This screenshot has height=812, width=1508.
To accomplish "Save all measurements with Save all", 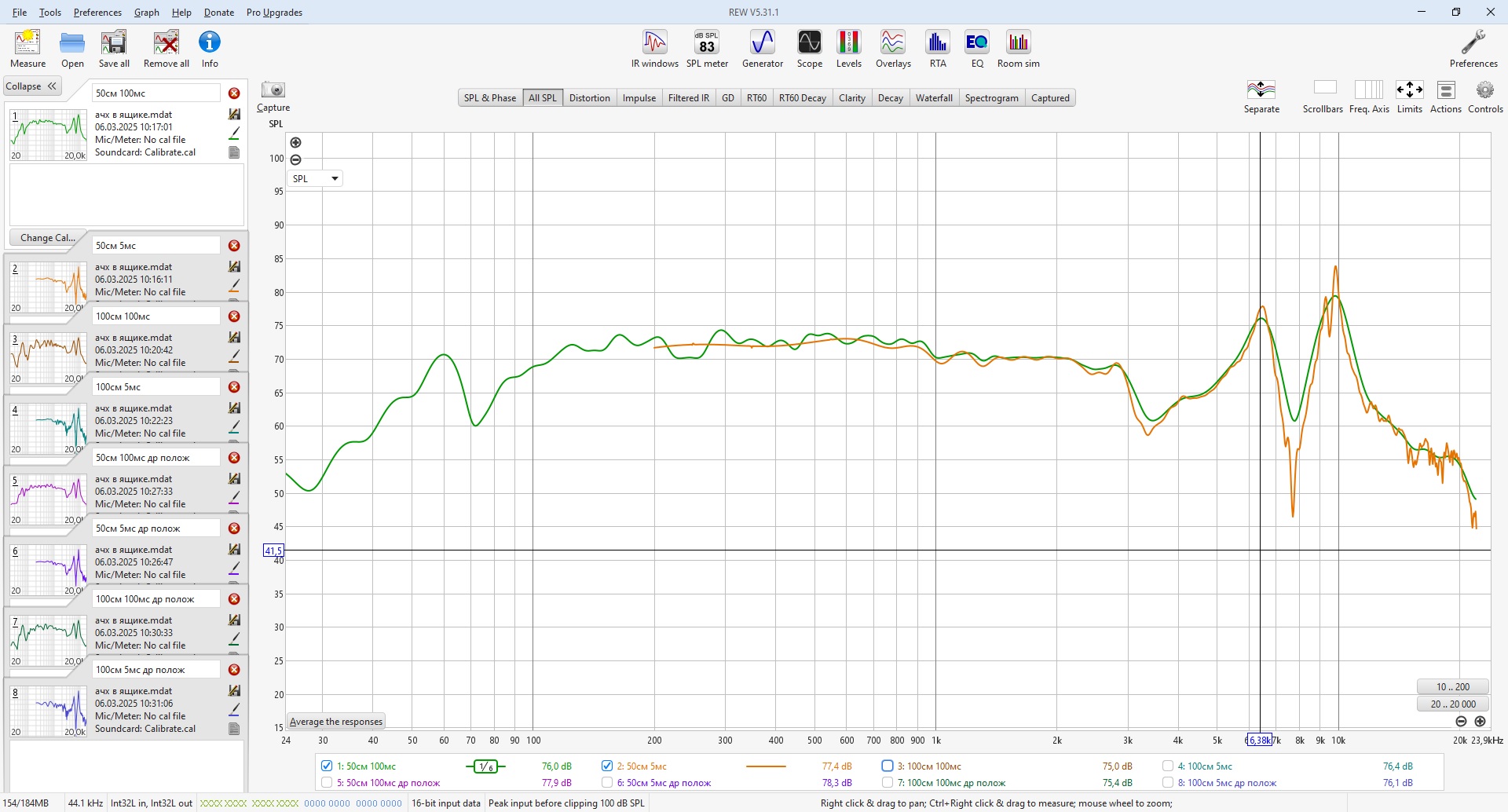I will [114, 49].
